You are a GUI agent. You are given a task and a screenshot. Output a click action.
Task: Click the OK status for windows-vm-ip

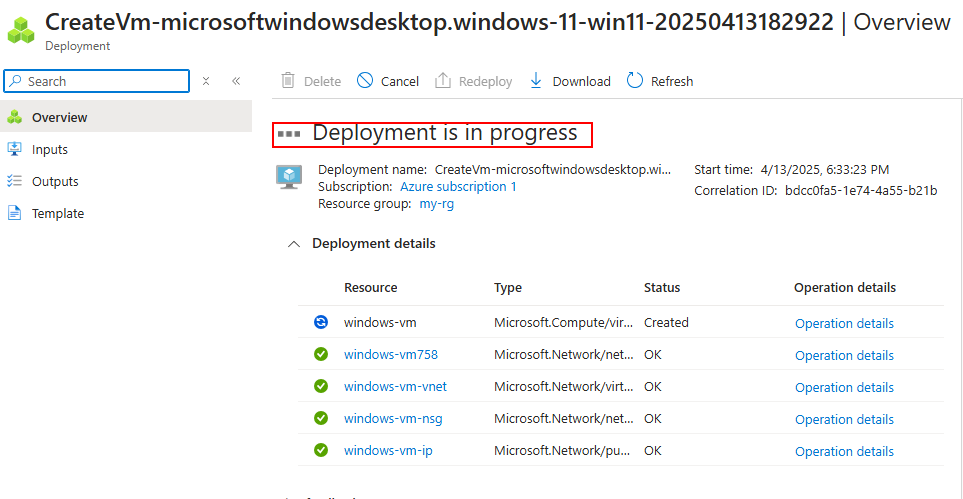pyautogui.click(x=653, y=450)
